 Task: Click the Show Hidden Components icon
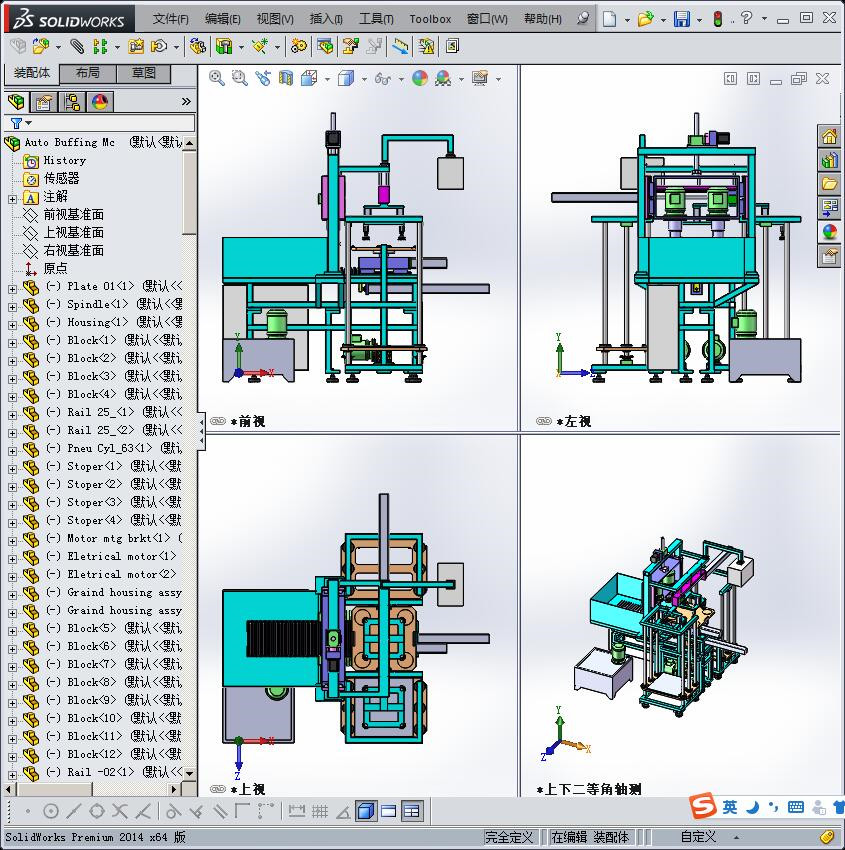coord(197,47)
